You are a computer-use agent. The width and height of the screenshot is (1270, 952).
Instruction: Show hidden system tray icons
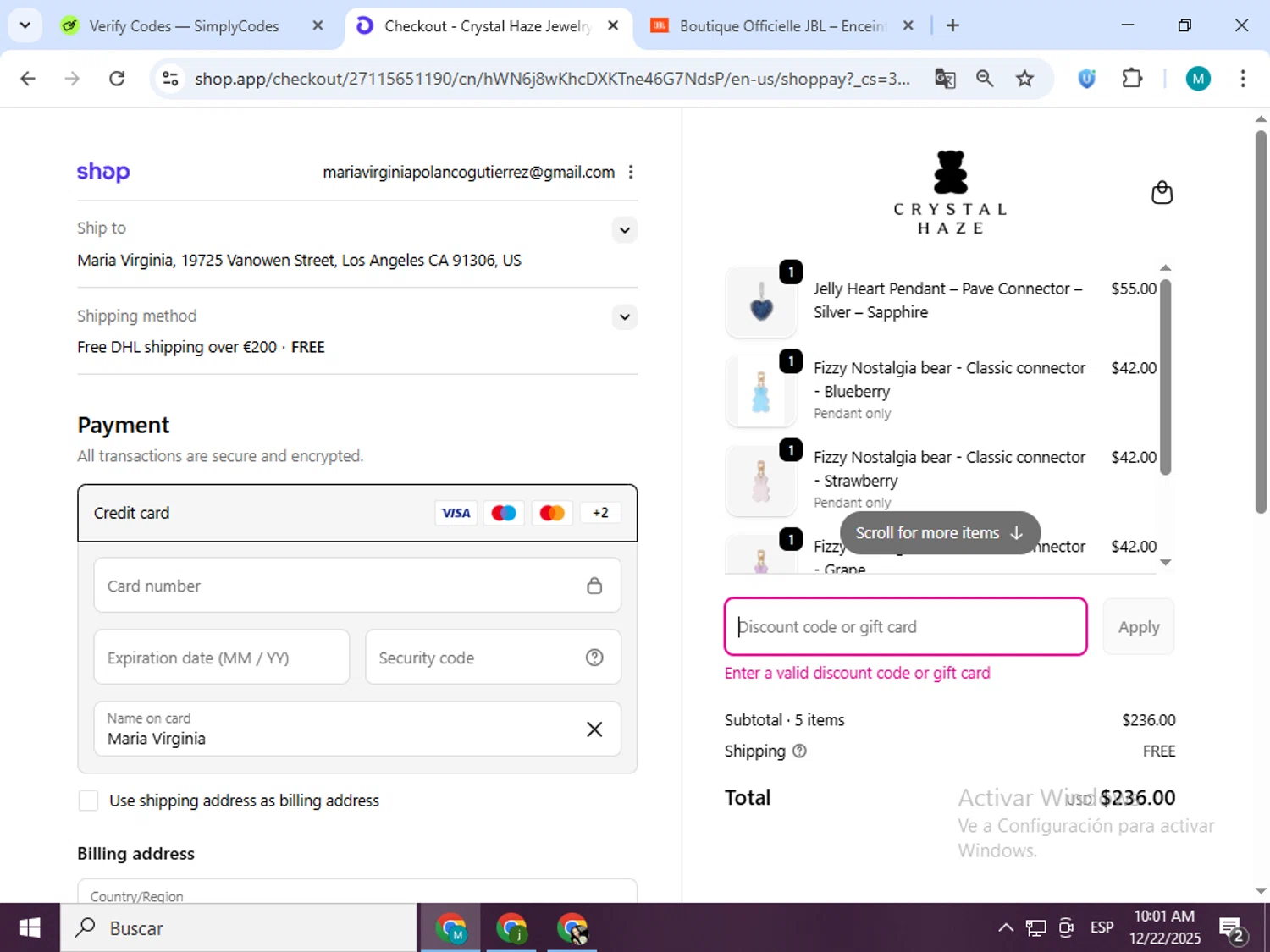coord(1006,927)
